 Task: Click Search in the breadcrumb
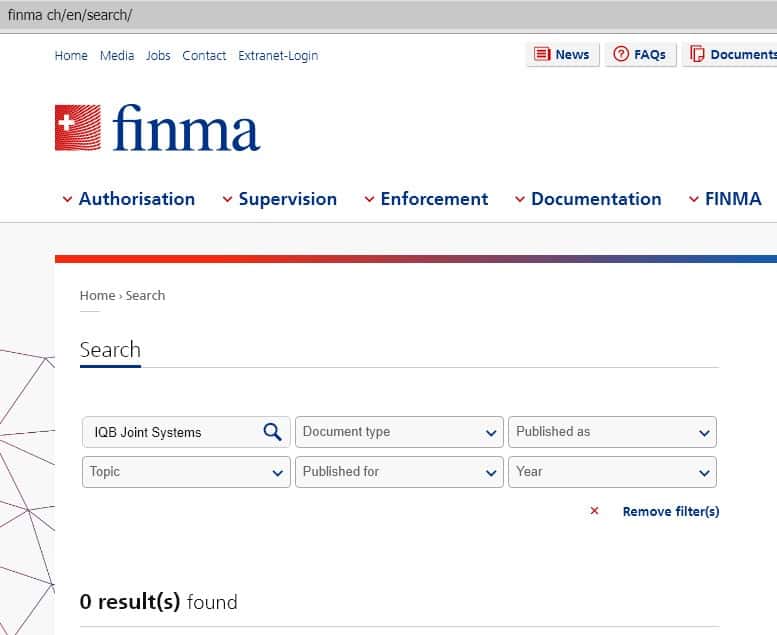click(145, 295)
